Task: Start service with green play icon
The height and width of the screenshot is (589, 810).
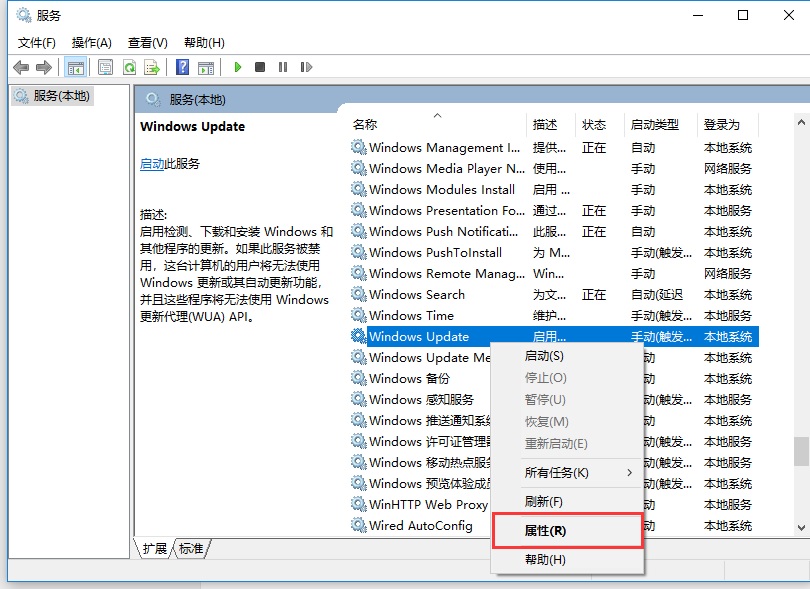Action: (x=238, y=67)
